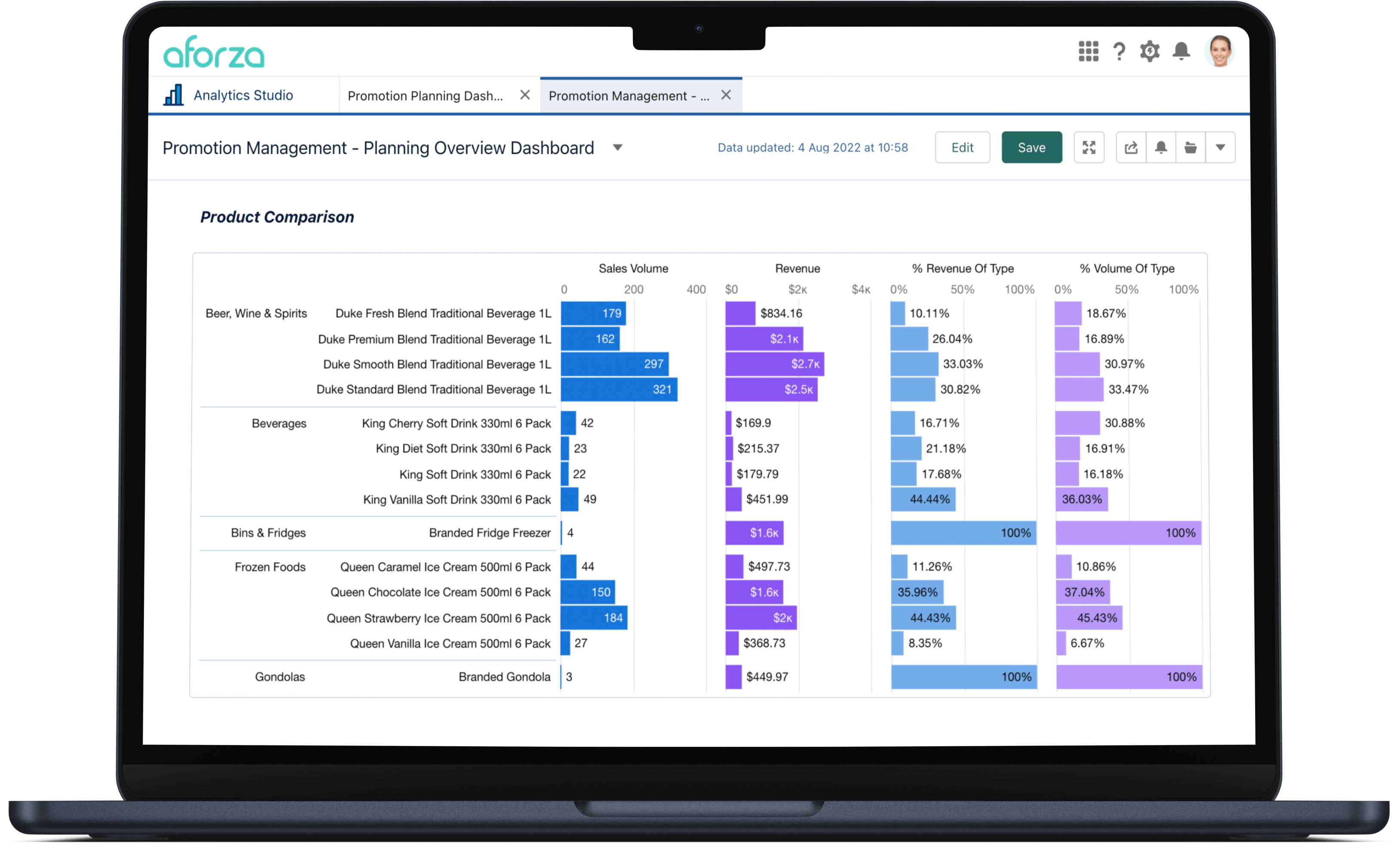Click the Product Comparison heading
The height and width of the screenshot is (843, 1400).
pyautogui.click(x=277, y=217)
